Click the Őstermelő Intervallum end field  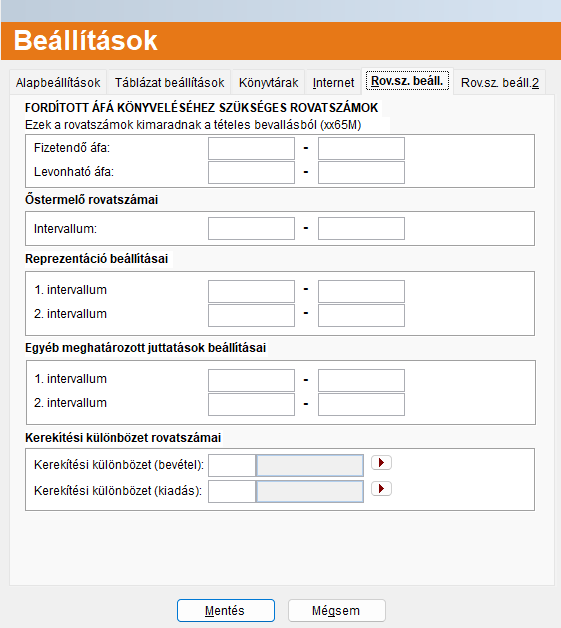361,229
